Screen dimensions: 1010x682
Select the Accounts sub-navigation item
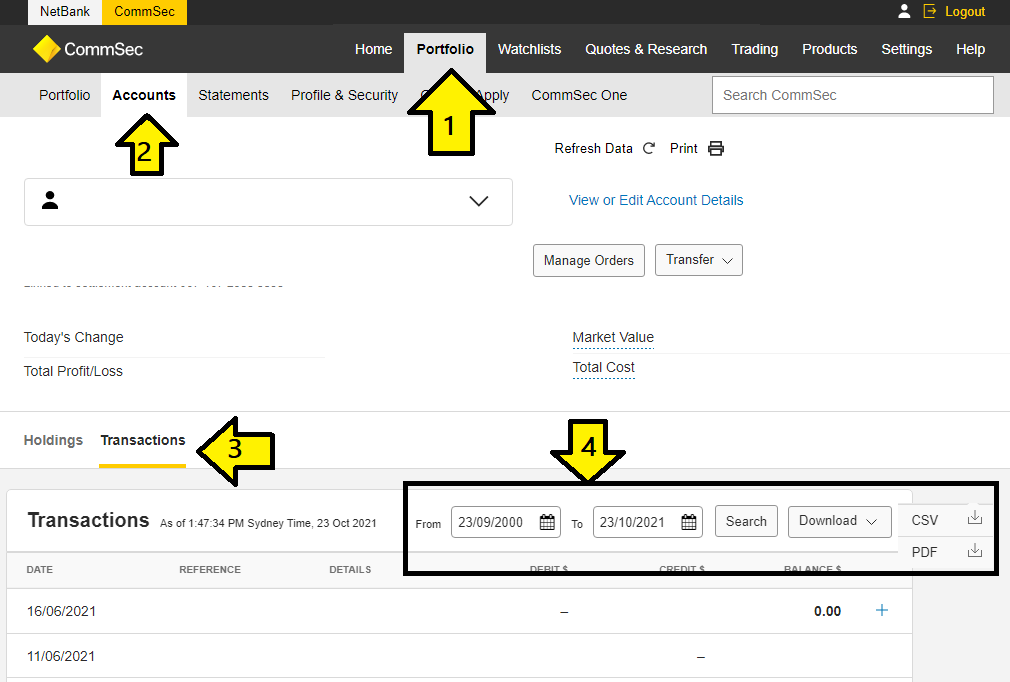point(144,95)
